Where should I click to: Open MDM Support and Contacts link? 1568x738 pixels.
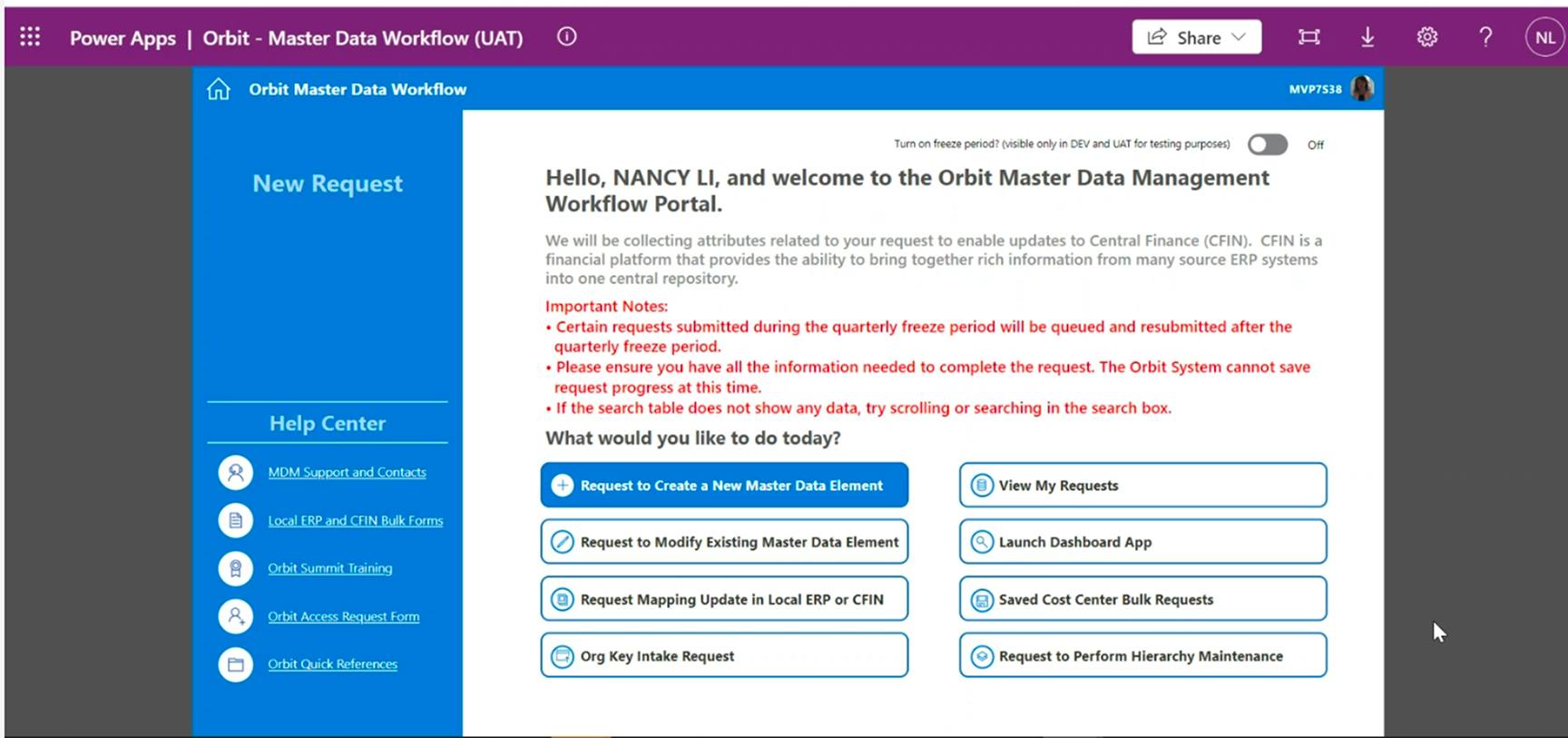(x=347, y=472)
